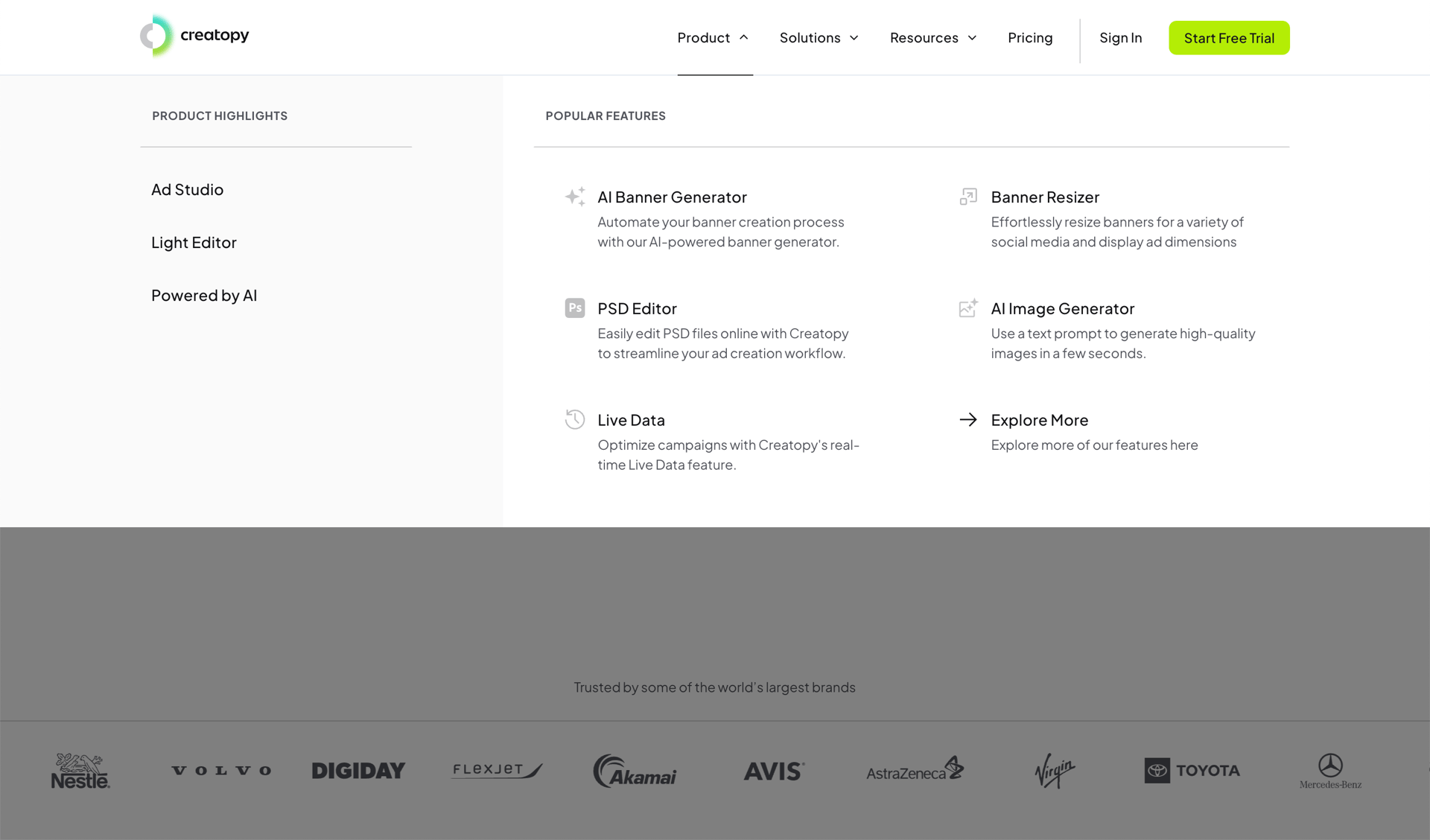
Task: Select Ad Studio under Product Highlights
Action: [187, 189]
